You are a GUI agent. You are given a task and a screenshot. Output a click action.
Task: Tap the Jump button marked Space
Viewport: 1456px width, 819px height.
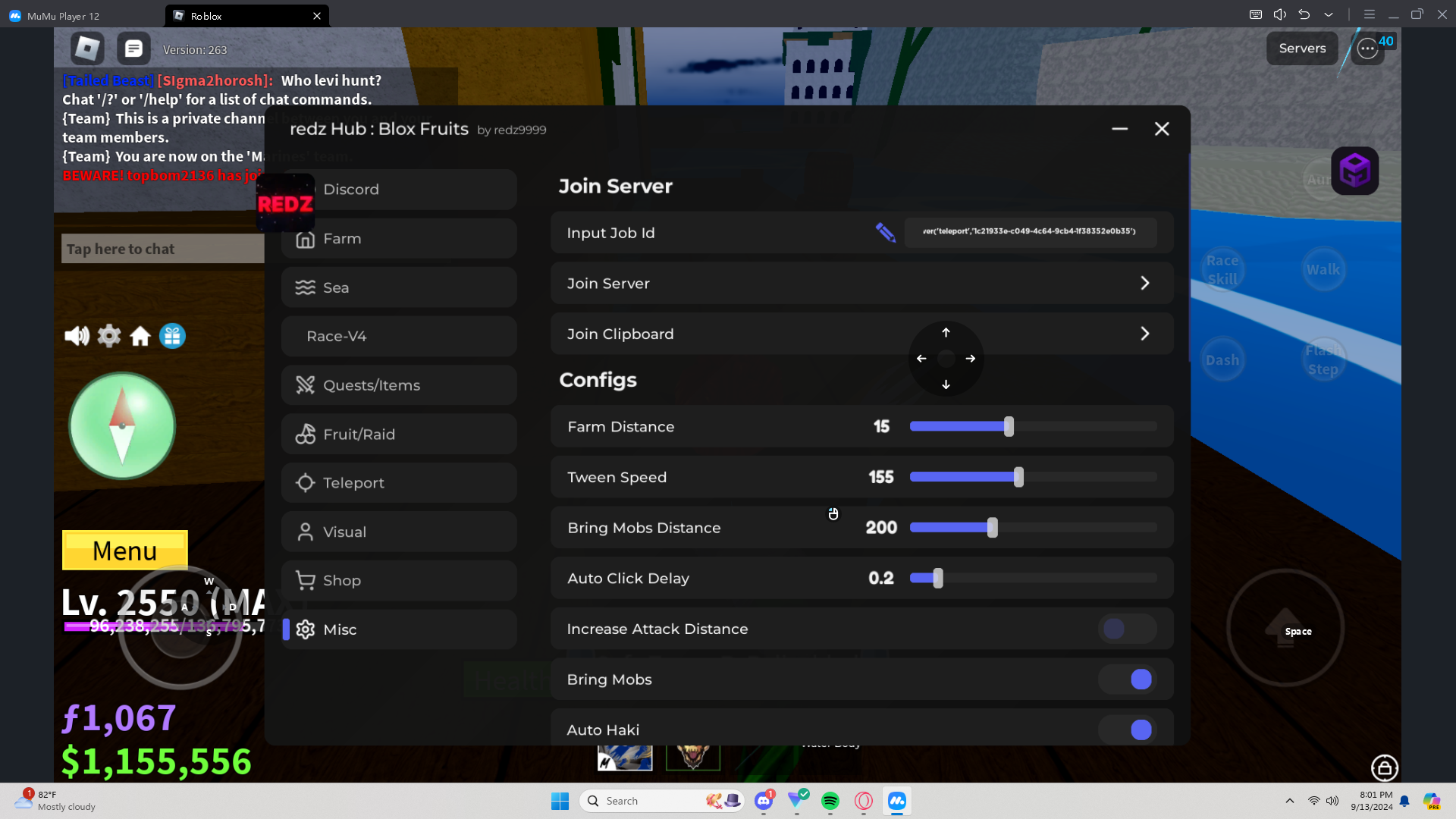pyautogui.click(x=1285, y=628)
